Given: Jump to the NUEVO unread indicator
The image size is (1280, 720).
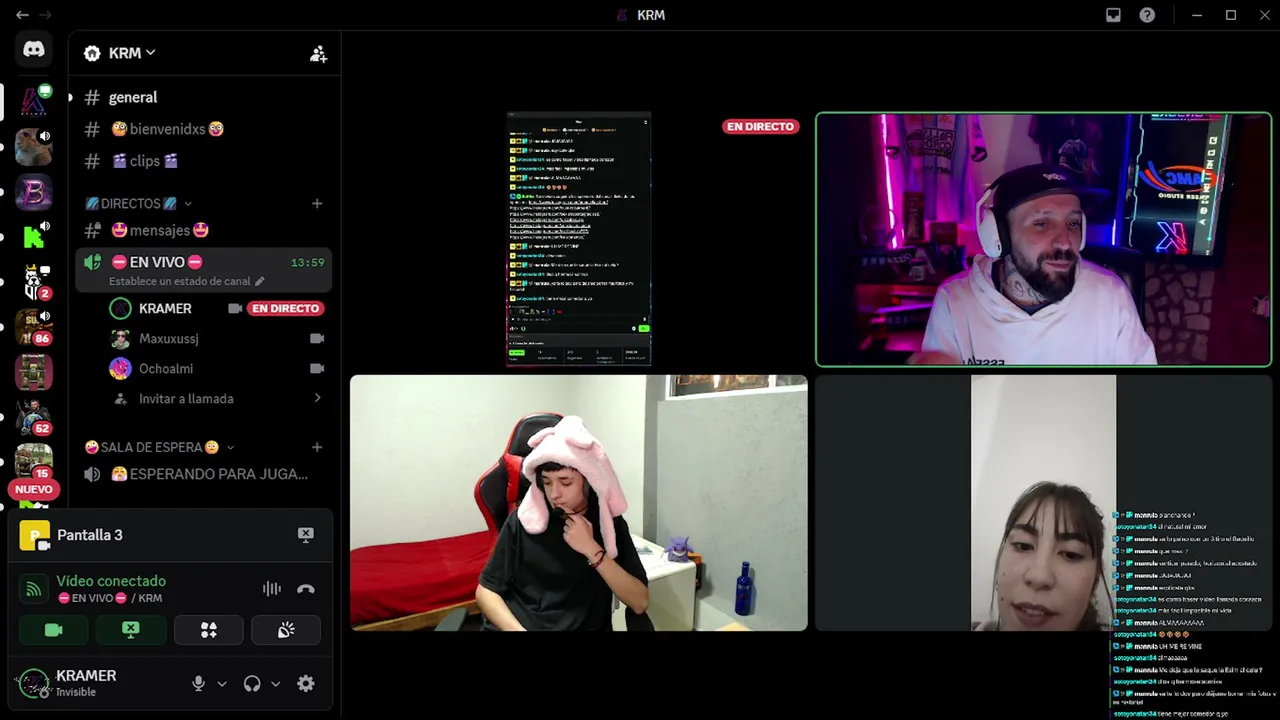Looking at the screenshot, I should tap(34, 490).
